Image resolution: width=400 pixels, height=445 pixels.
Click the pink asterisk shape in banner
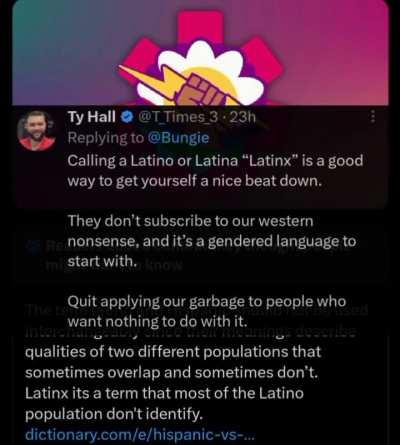point(202,58)
